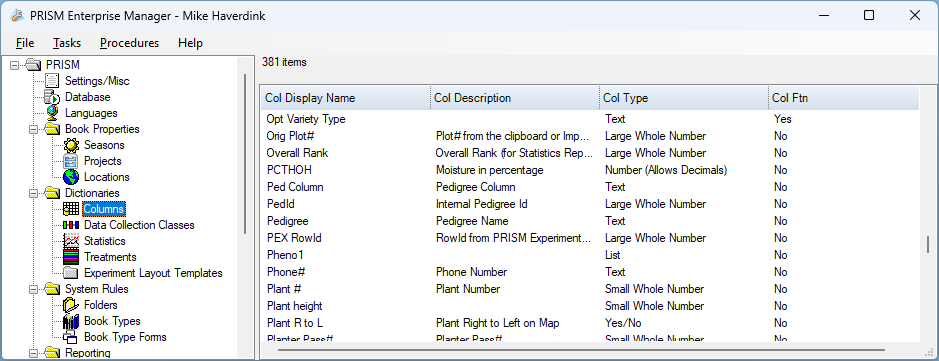
Task: Sort by Col Ftn header
Action: pyautogui.click(x=844, y=98)
